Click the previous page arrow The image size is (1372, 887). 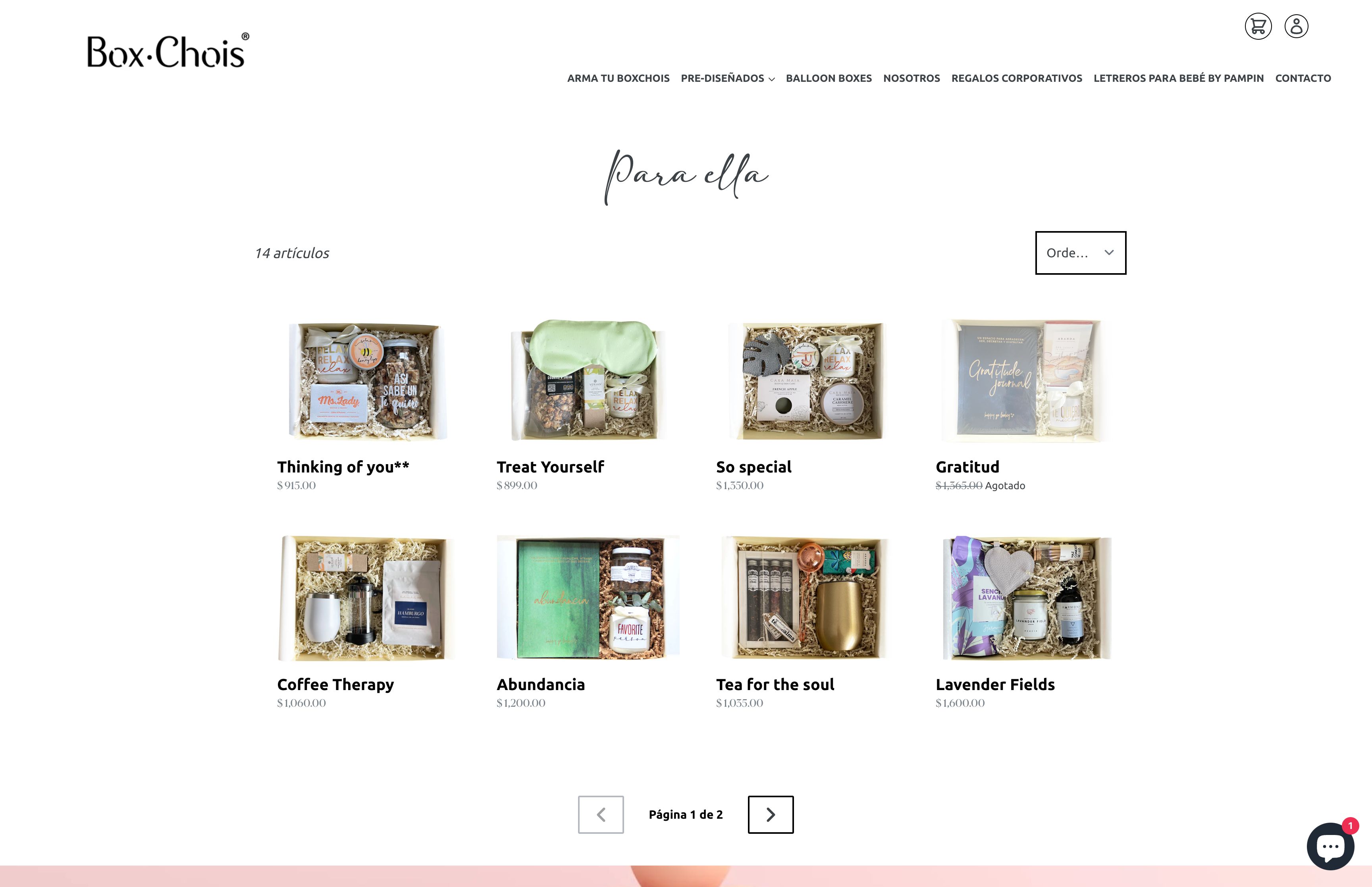601,814
